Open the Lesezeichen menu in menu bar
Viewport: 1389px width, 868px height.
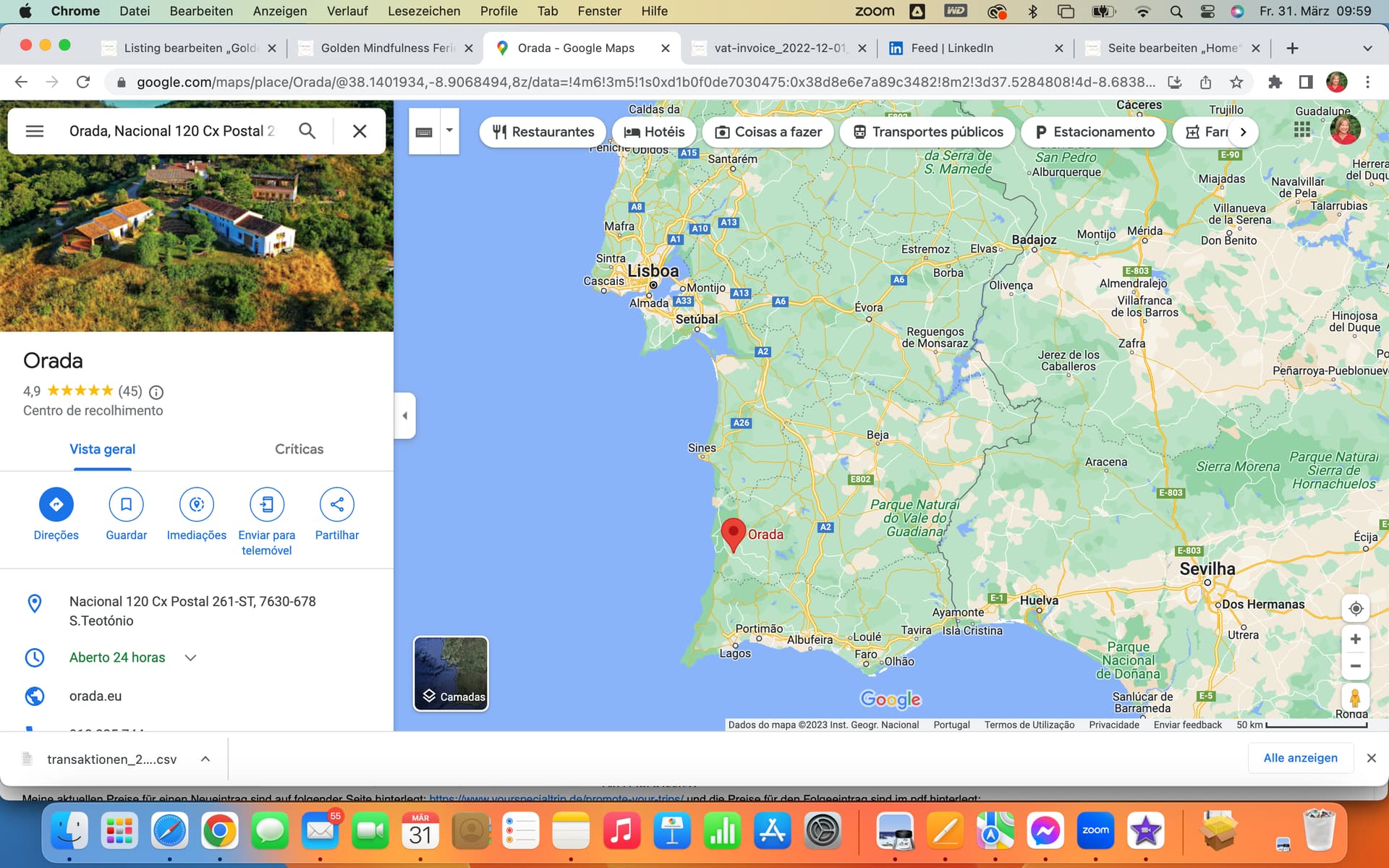point(424,11)
